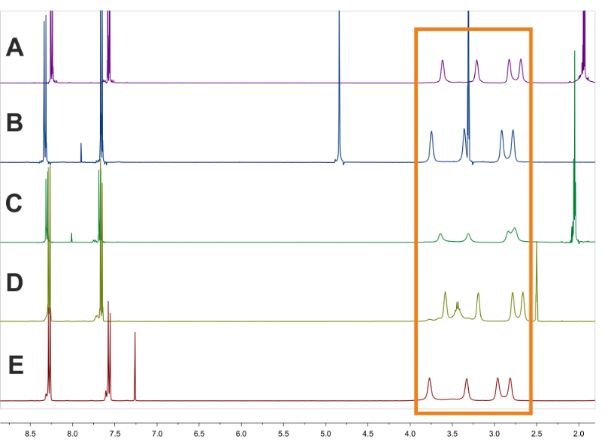Select the bold B spectrum label
The width and height of the screenshot is (606, 446).
click(14, 125)
